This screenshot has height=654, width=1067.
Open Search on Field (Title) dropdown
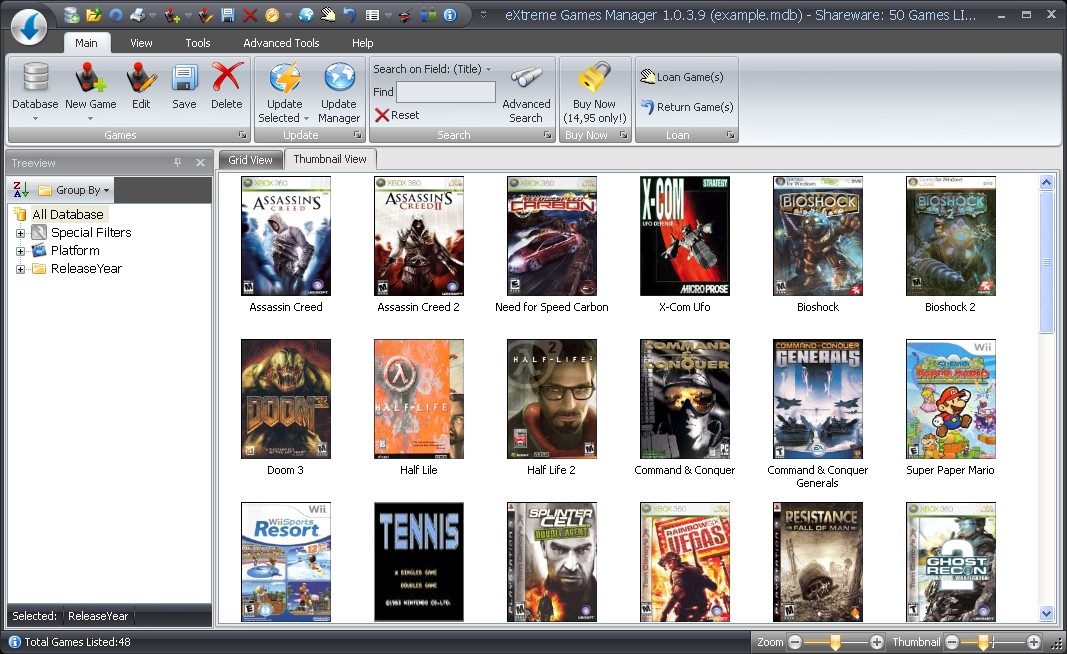pos(431,69)
